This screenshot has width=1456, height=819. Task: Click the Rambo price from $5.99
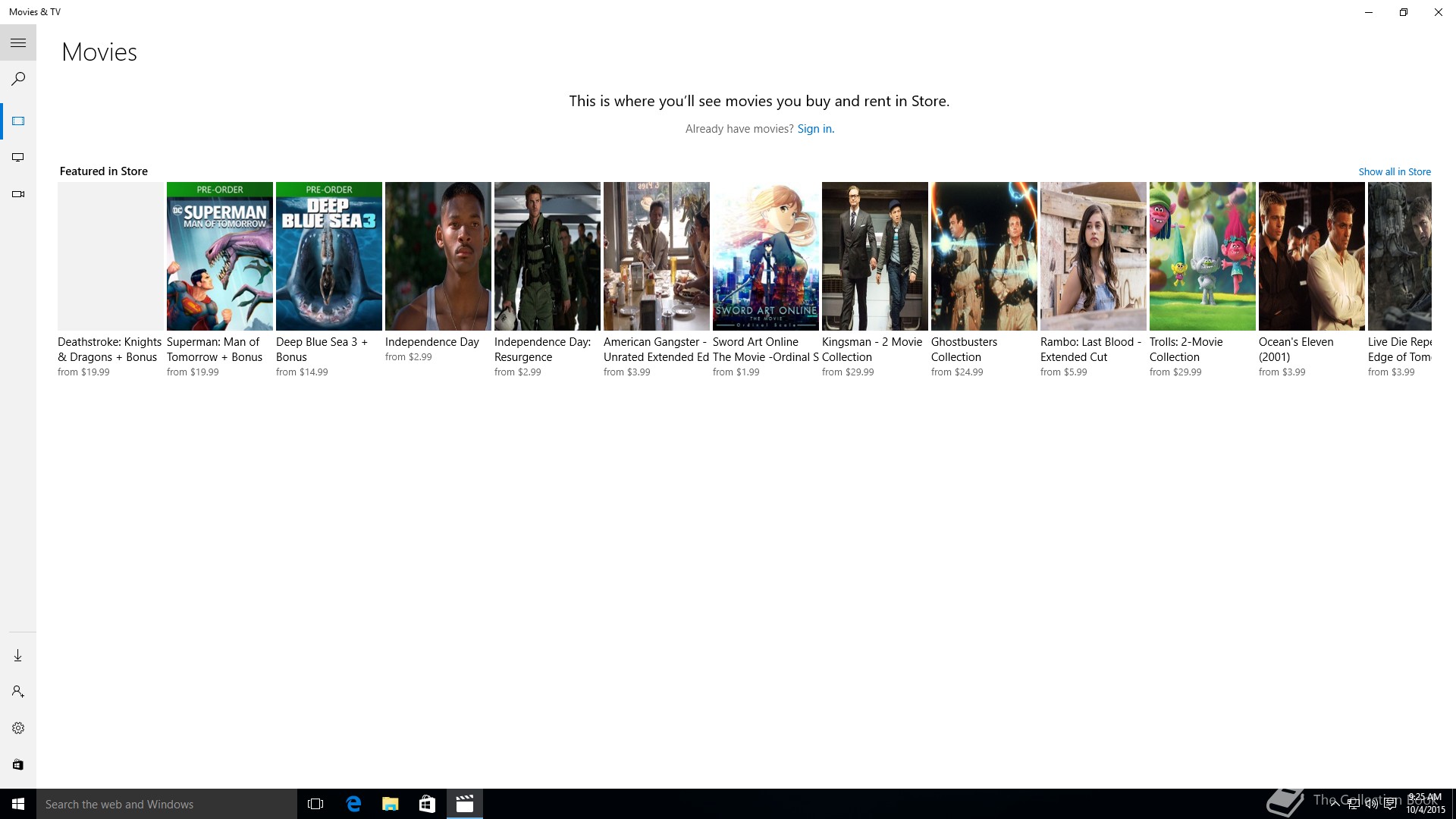tap(1063, 372)
